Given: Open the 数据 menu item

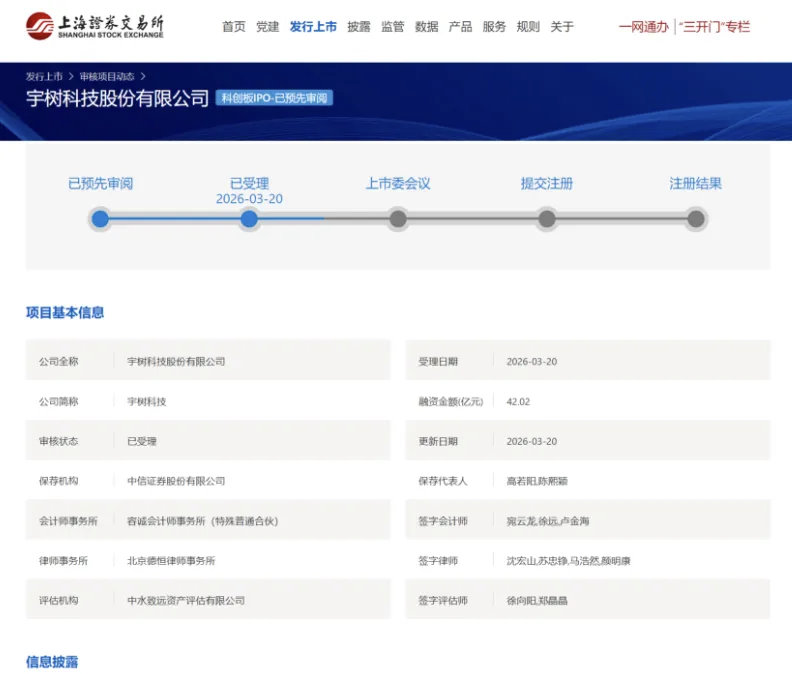Looking at the screenshot, I should pyautogui.click(x=426, y=27).
